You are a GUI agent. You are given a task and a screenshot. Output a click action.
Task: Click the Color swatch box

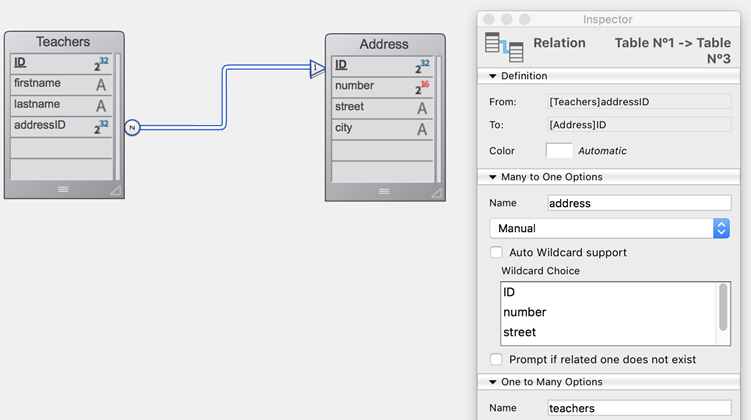pos(559,151)
